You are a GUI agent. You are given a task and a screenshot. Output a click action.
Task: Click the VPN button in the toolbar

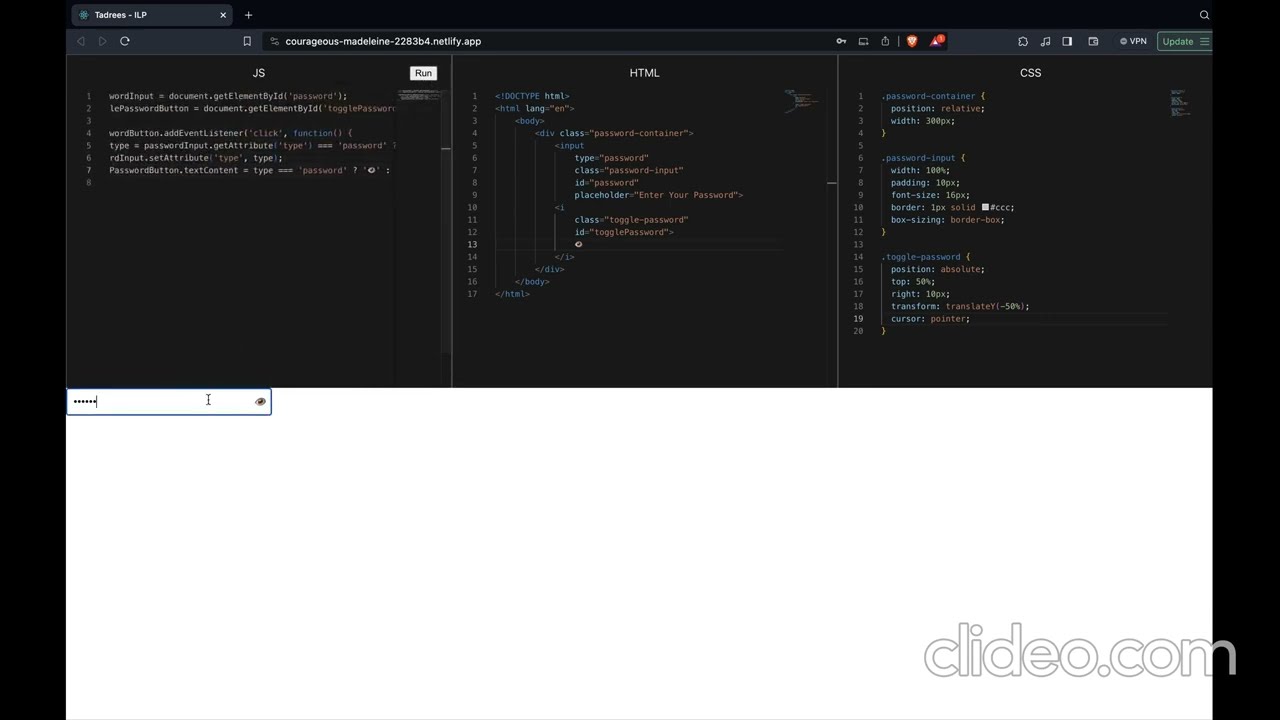[x=1133, y=41]
